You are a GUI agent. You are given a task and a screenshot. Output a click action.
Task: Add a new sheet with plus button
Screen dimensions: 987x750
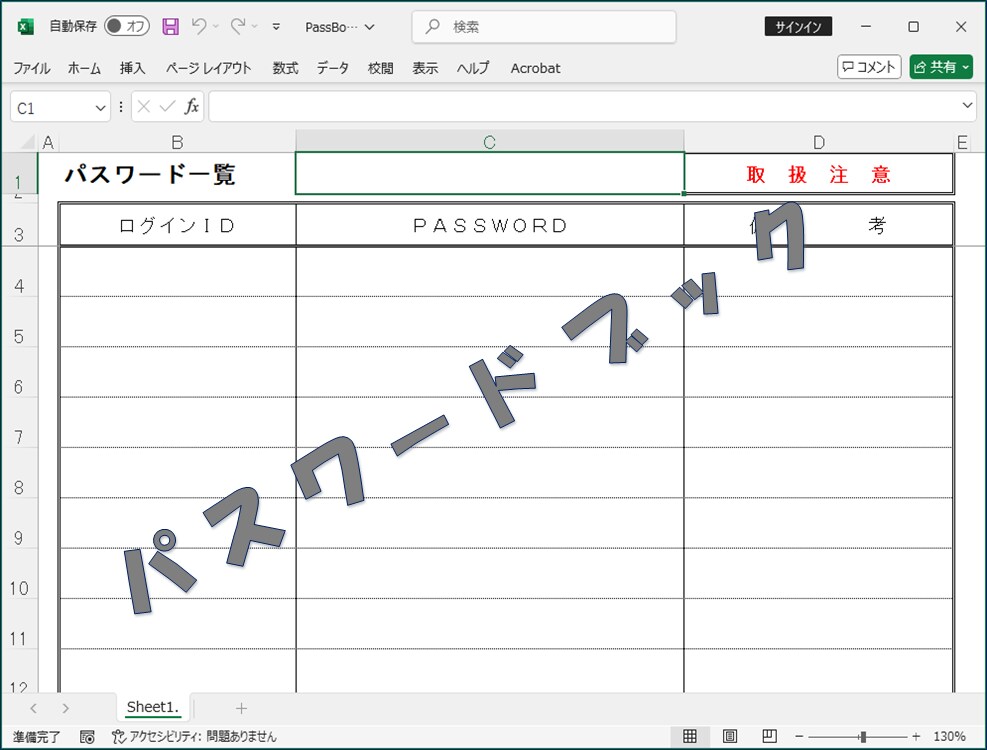tap(241, 708)
